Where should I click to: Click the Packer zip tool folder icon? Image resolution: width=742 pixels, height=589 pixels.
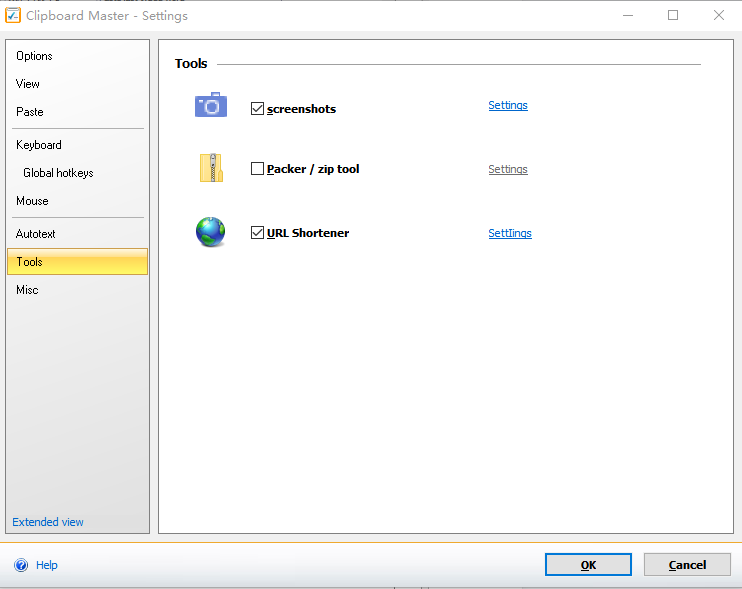point(211,168)
